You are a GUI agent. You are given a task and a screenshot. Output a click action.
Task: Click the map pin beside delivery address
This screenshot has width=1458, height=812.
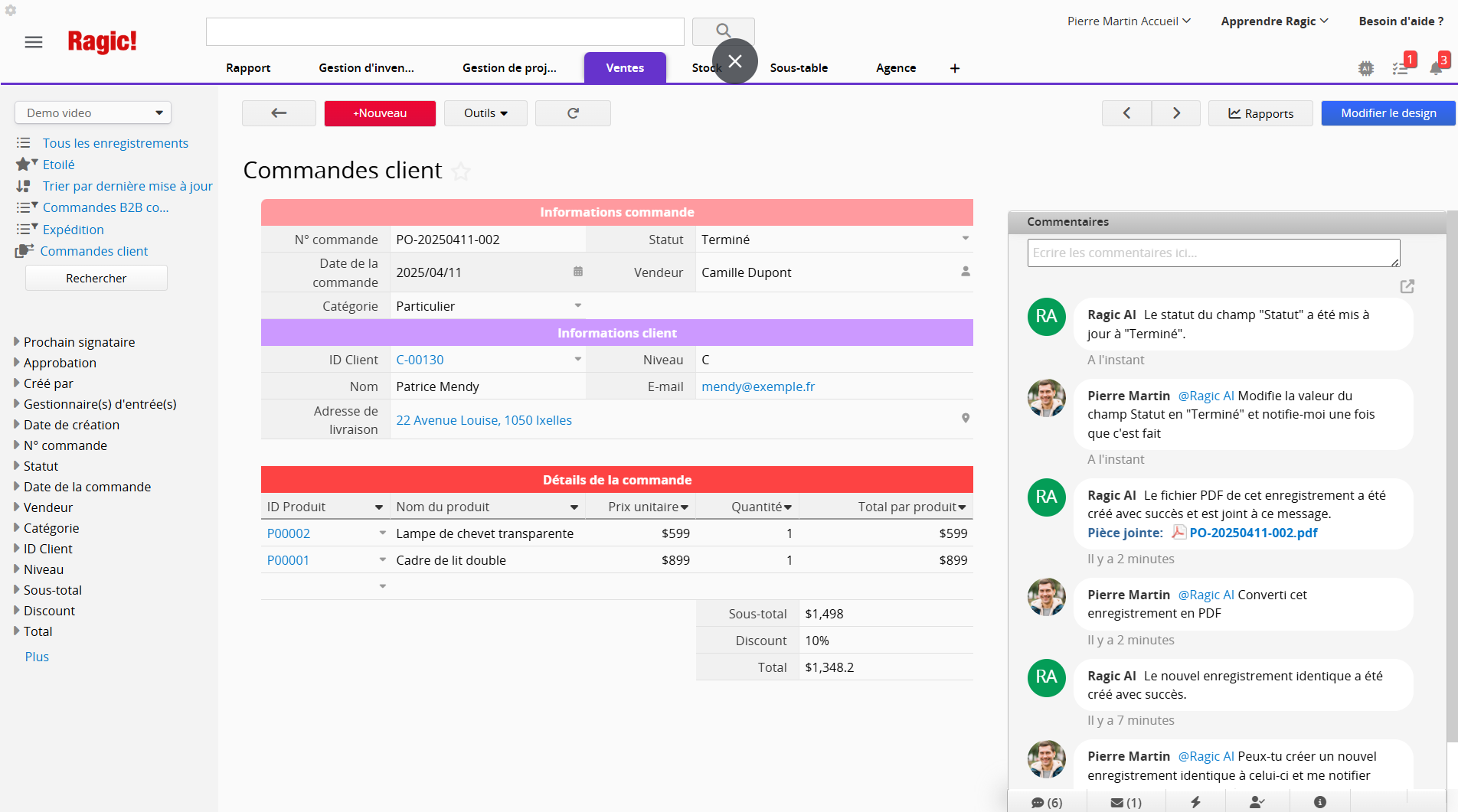coord(966,419)
